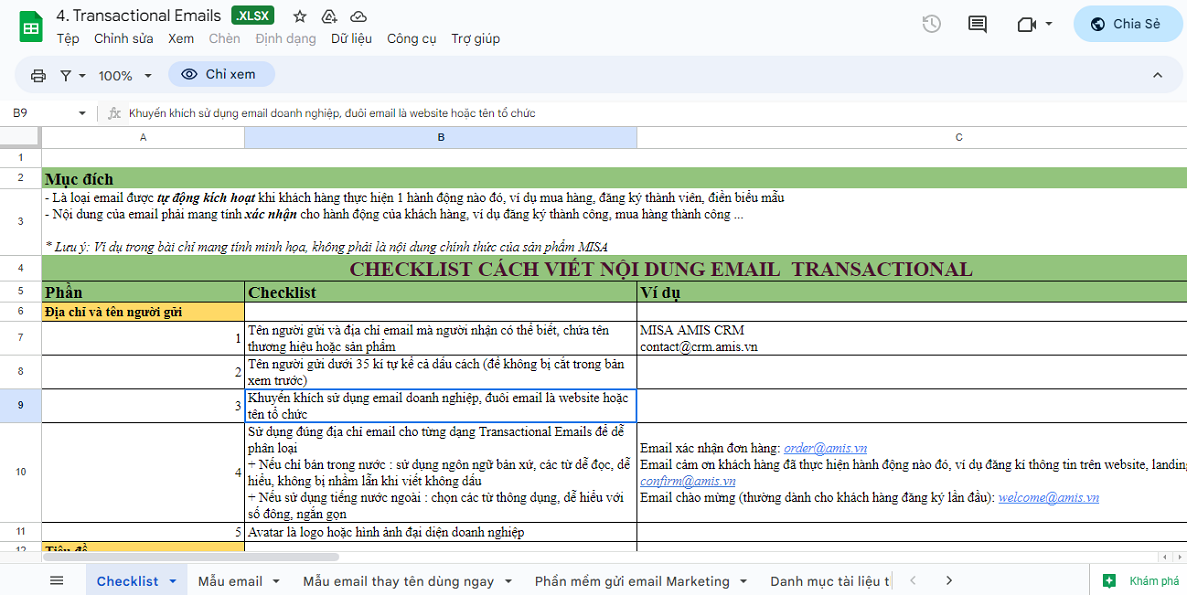Open the Checklist tab dropdown arrow
This screenshot has width=1187, height=595.
173,581
